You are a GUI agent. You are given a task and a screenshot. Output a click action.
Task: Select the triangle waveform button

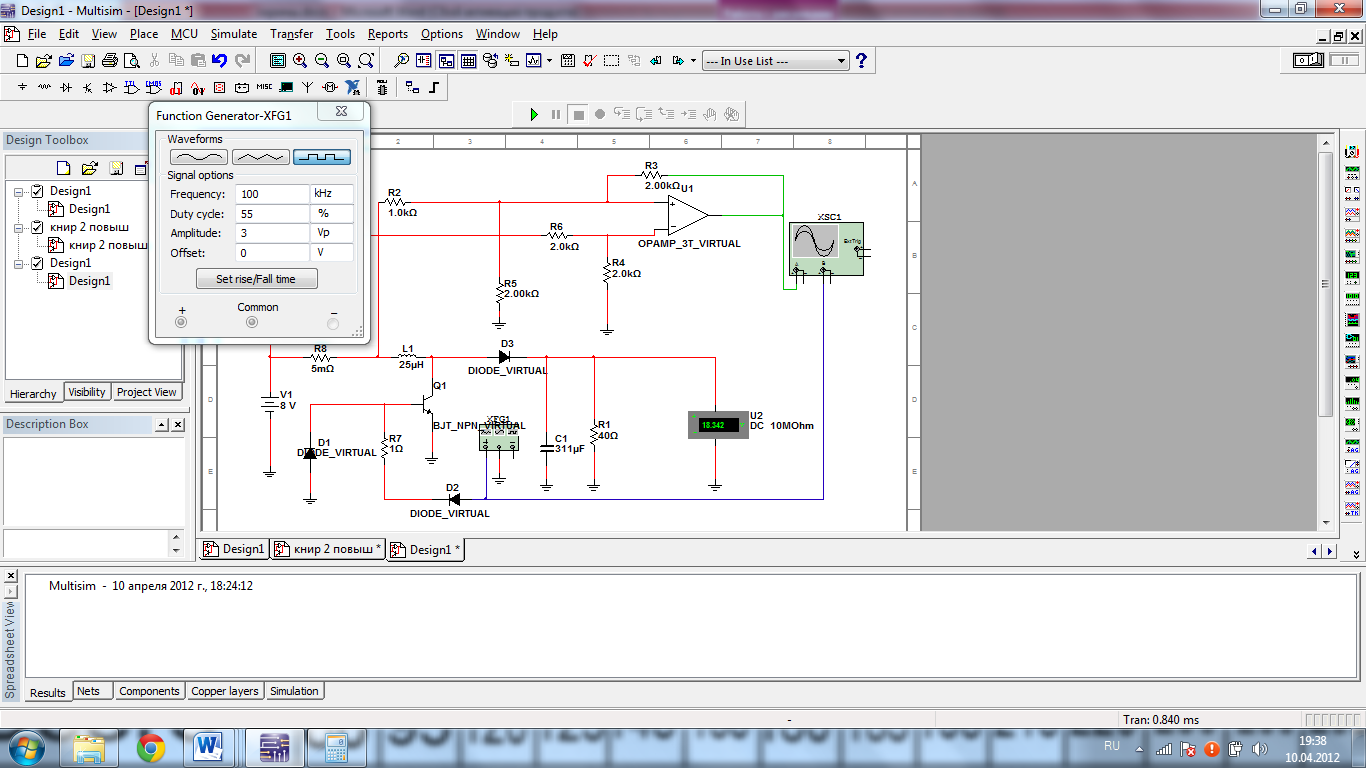pyautogui.click(x=261, y=157)
